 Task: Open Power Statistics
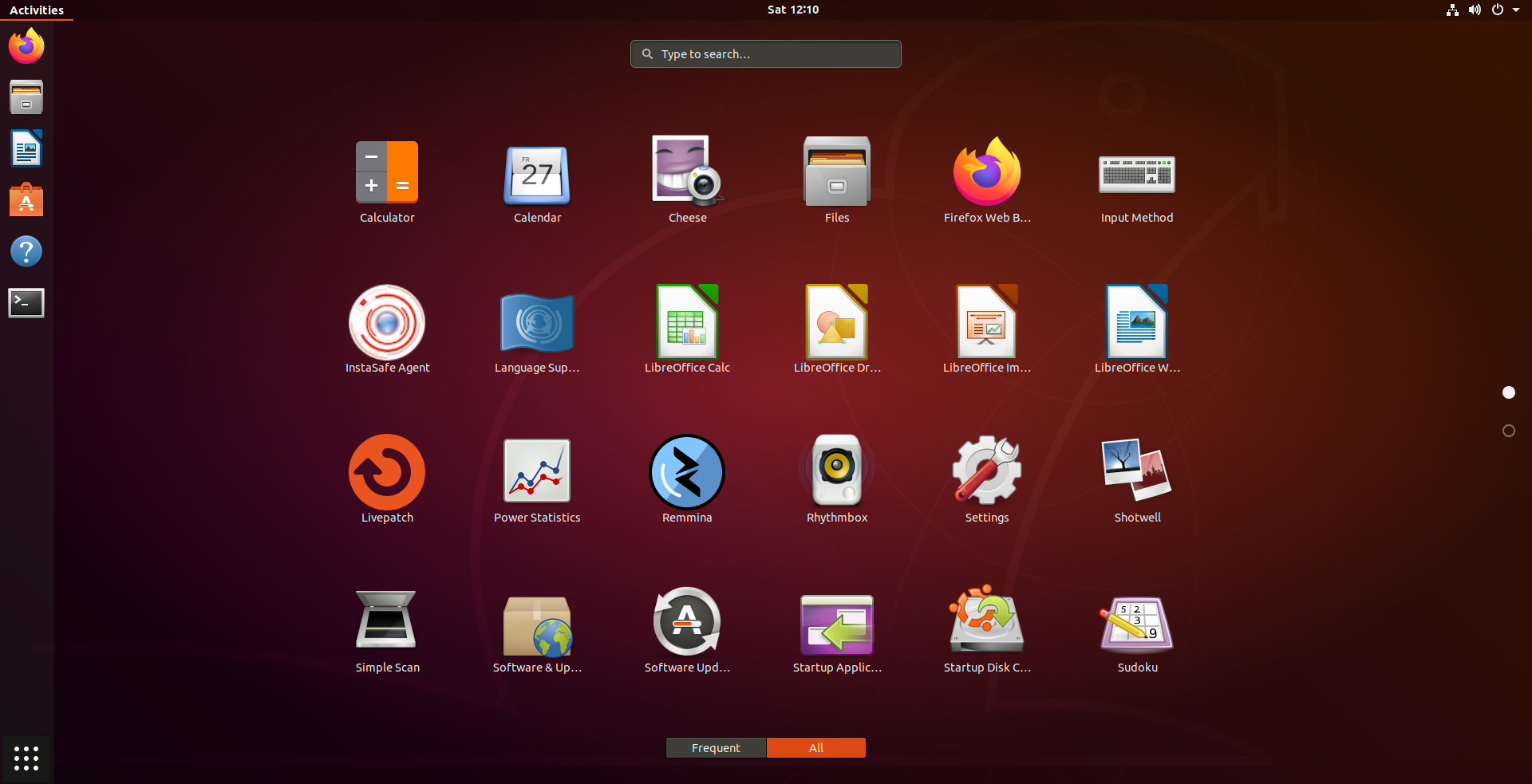tap(537, 471)
